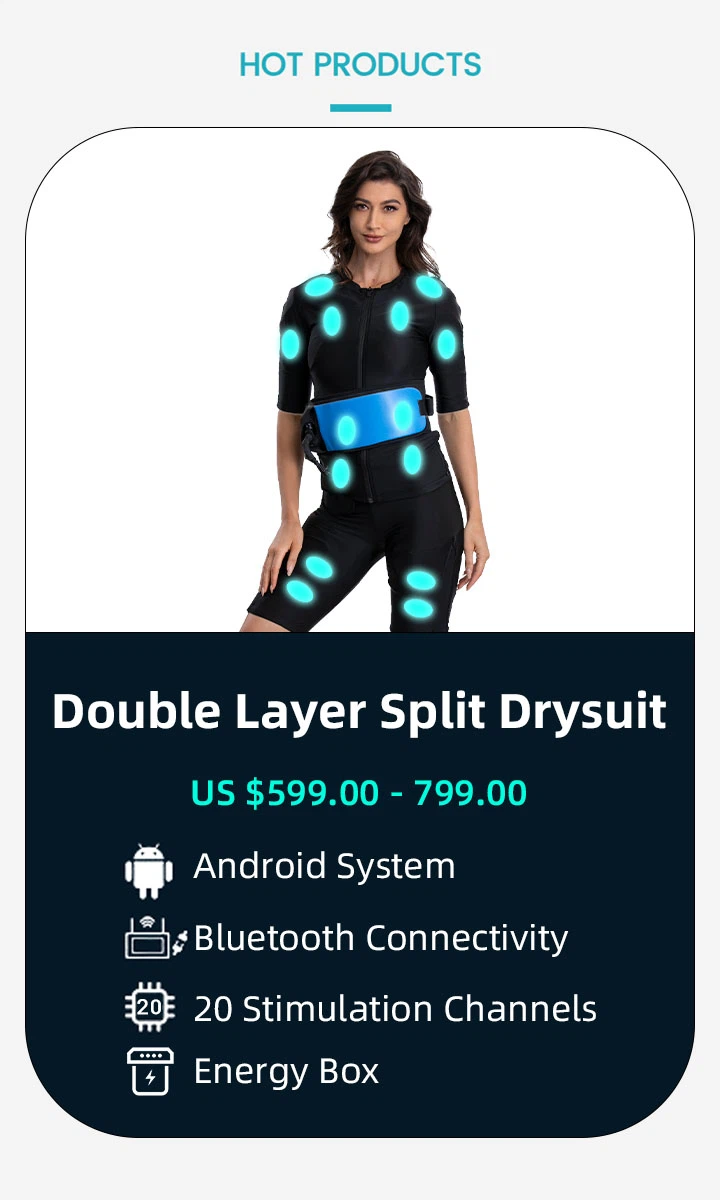Select the Bluetooth device connectivity icon
The image size is (720, 1200).
156,938
